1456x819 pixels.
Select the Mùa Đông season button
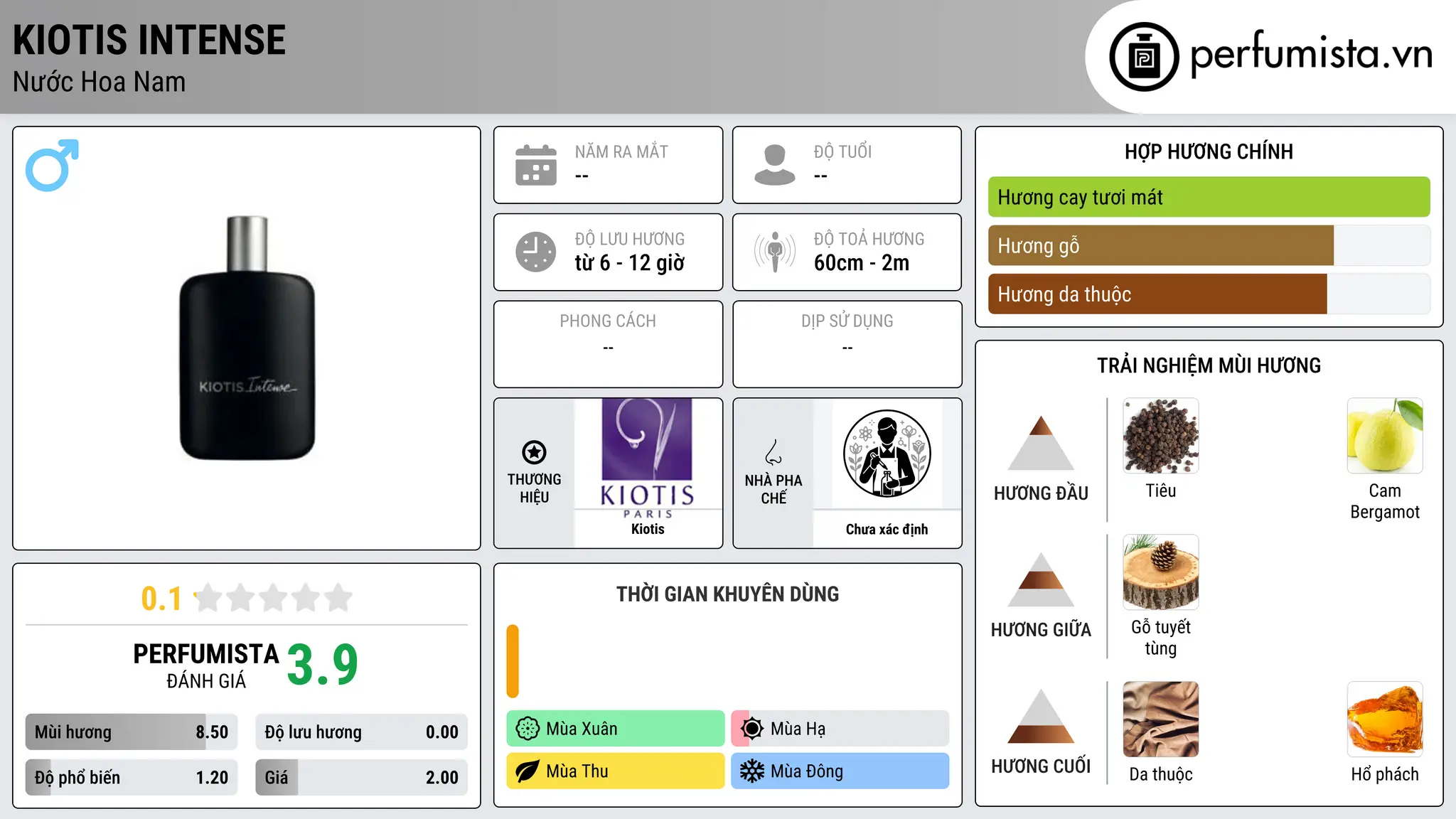pos(840,771)
